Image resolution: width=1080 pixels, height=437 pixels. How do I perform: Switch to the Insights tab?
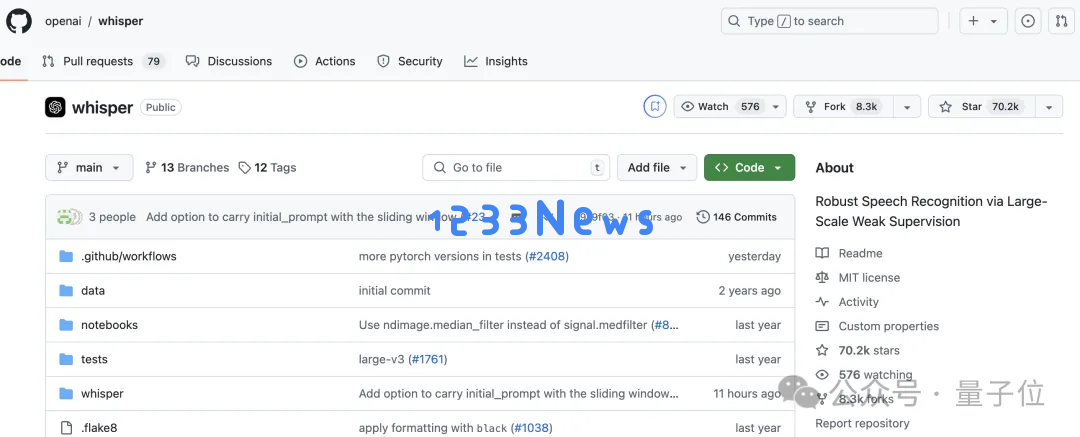(x=496, y=61)
